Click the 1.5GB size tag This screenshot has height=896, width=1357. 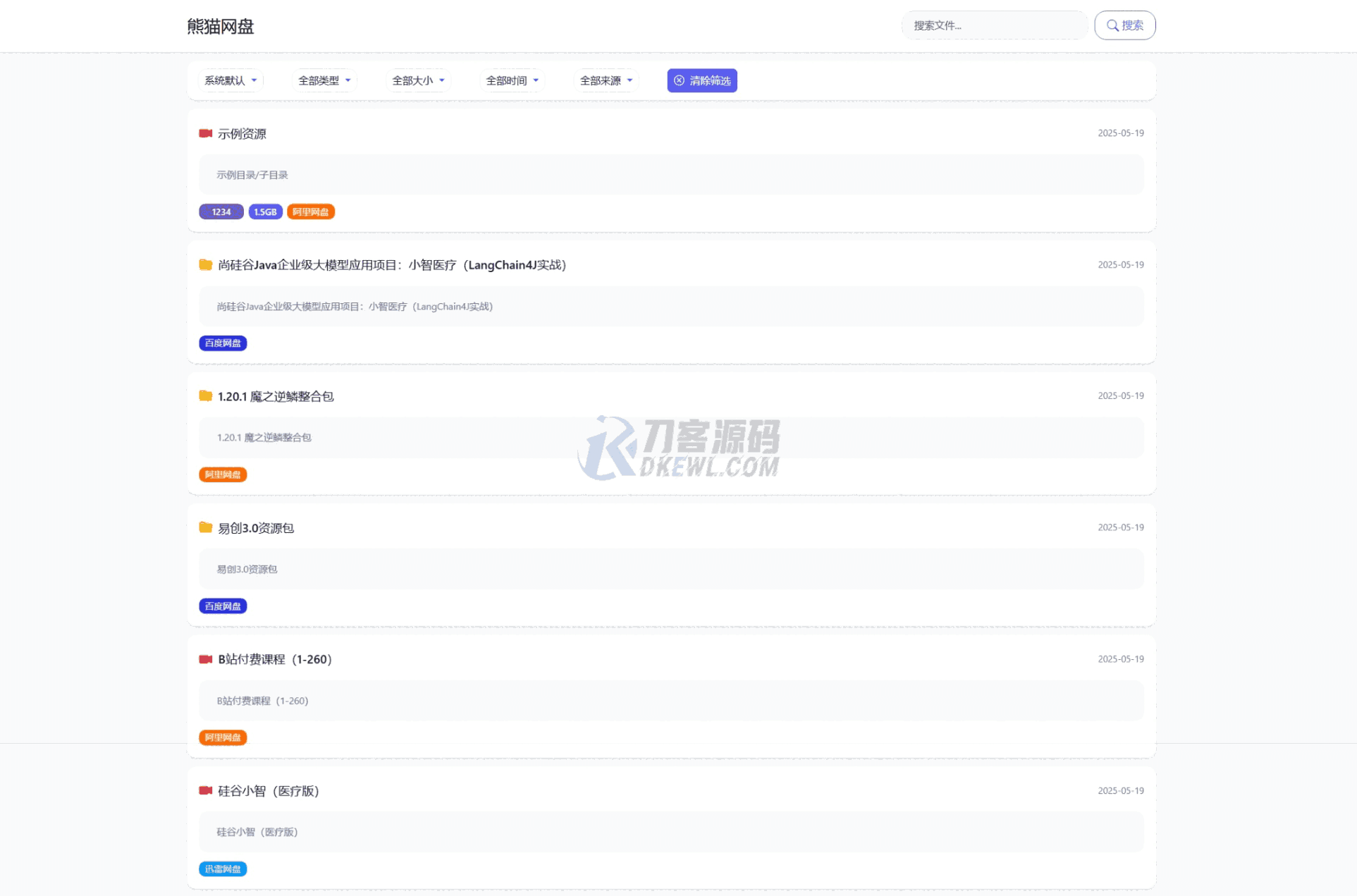265,211
